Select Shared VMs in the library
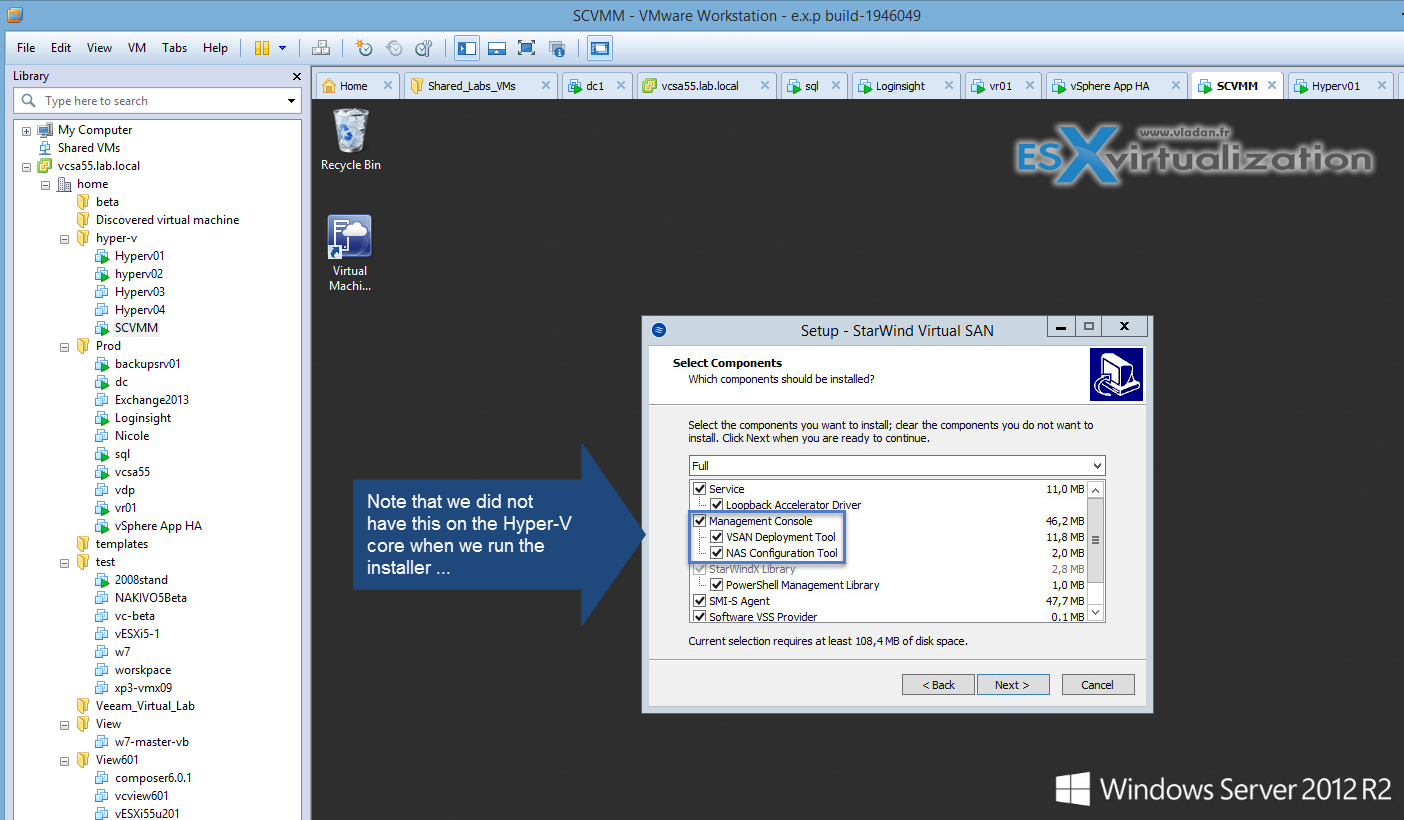This screenshot has height=820, width=1404. pos(89,148)
